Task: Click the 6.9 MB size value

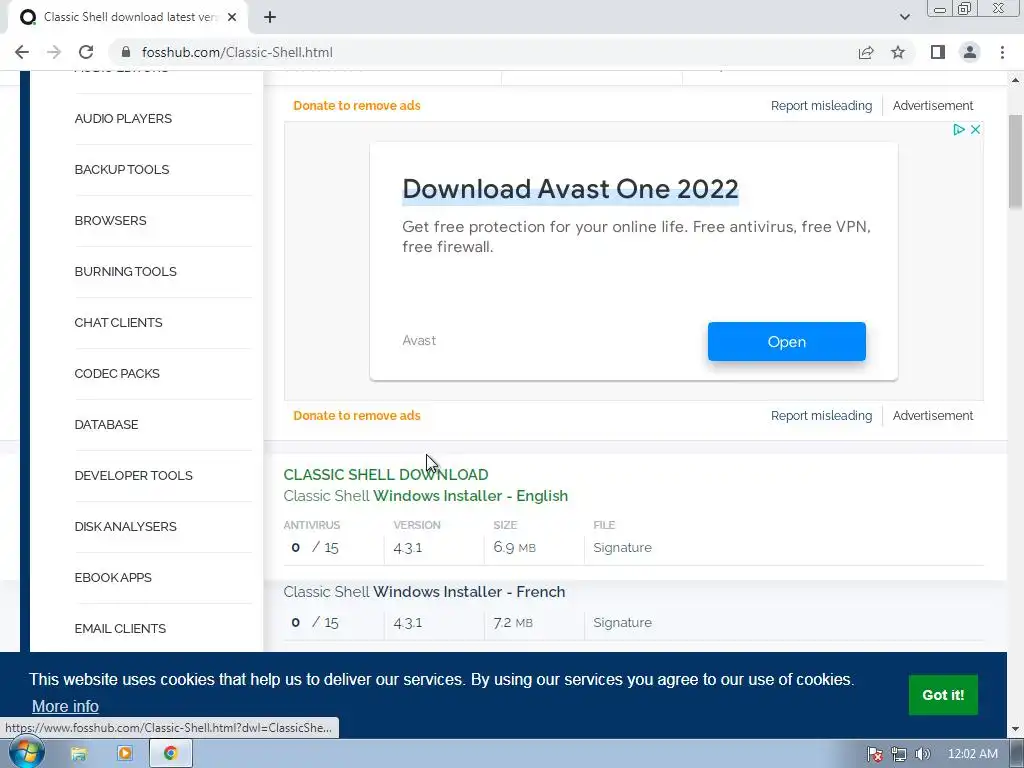Action: click(x=515, y=548)
